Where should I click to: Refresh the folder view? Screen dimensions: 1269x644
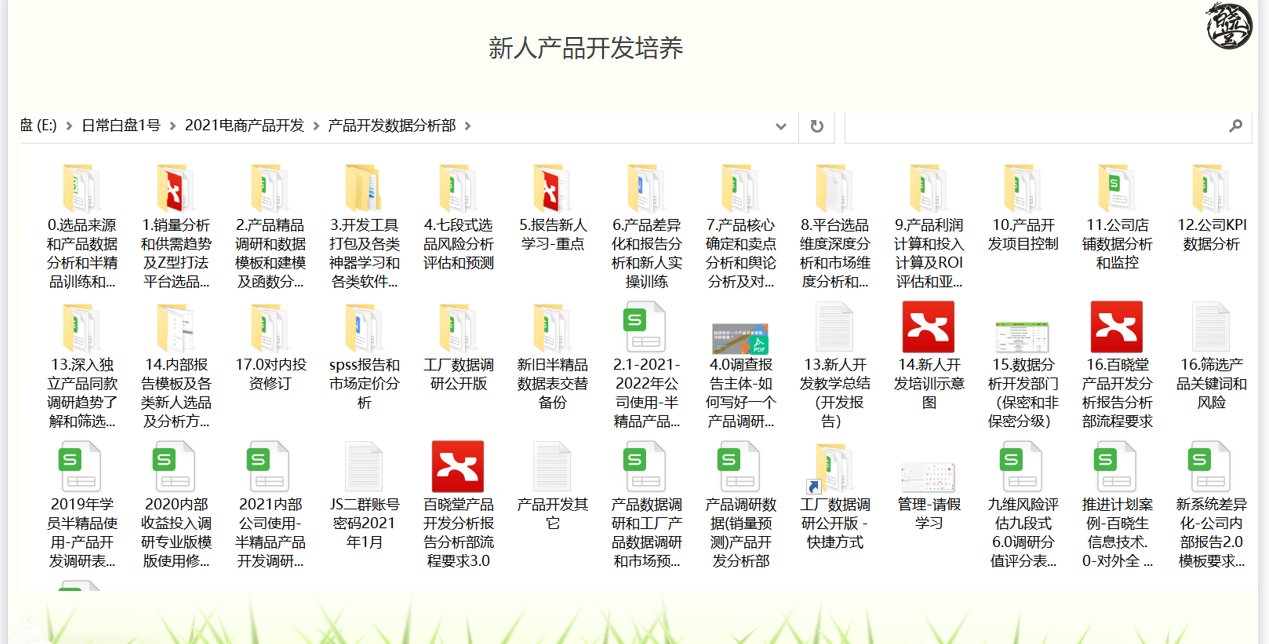point(817,126)
